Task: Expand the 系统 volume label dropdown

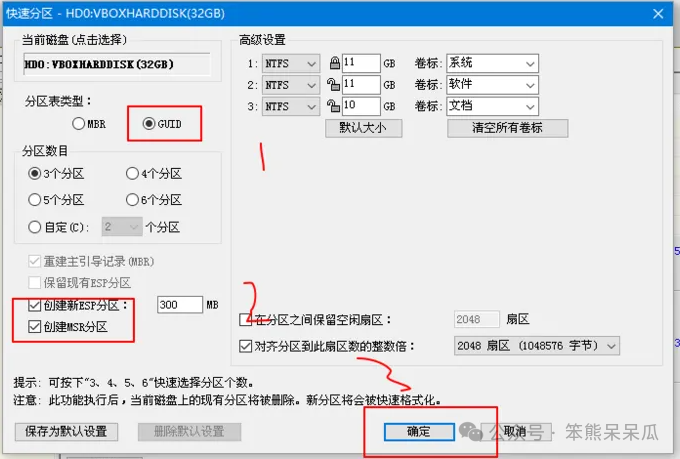Action: [x=530, y=64]
